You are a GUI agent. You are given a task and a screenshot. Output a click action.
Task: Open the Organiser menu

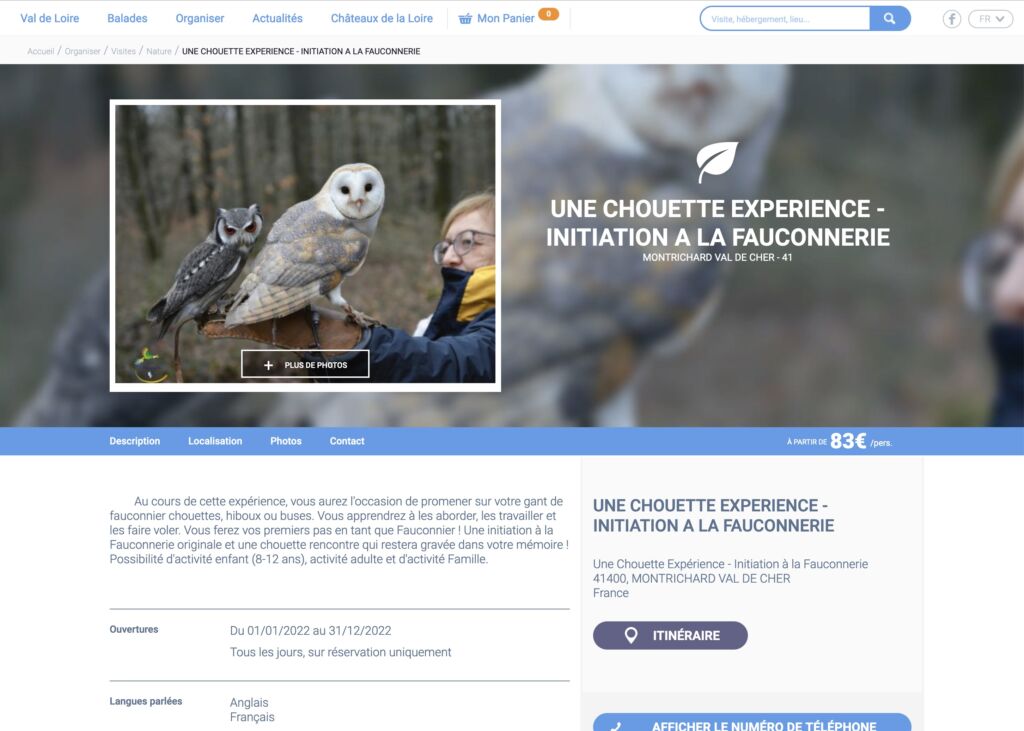tap(200, 18)
